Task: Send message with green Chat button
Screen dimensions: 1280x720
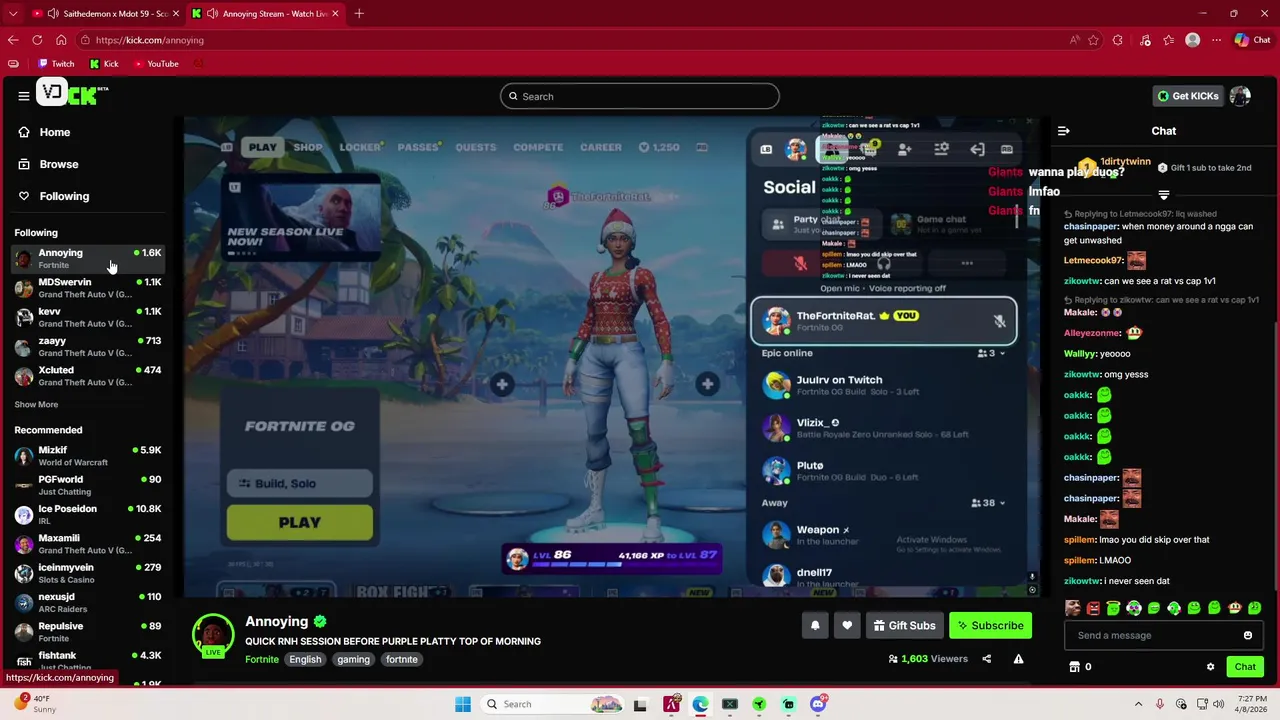Action: (1245, 667)
